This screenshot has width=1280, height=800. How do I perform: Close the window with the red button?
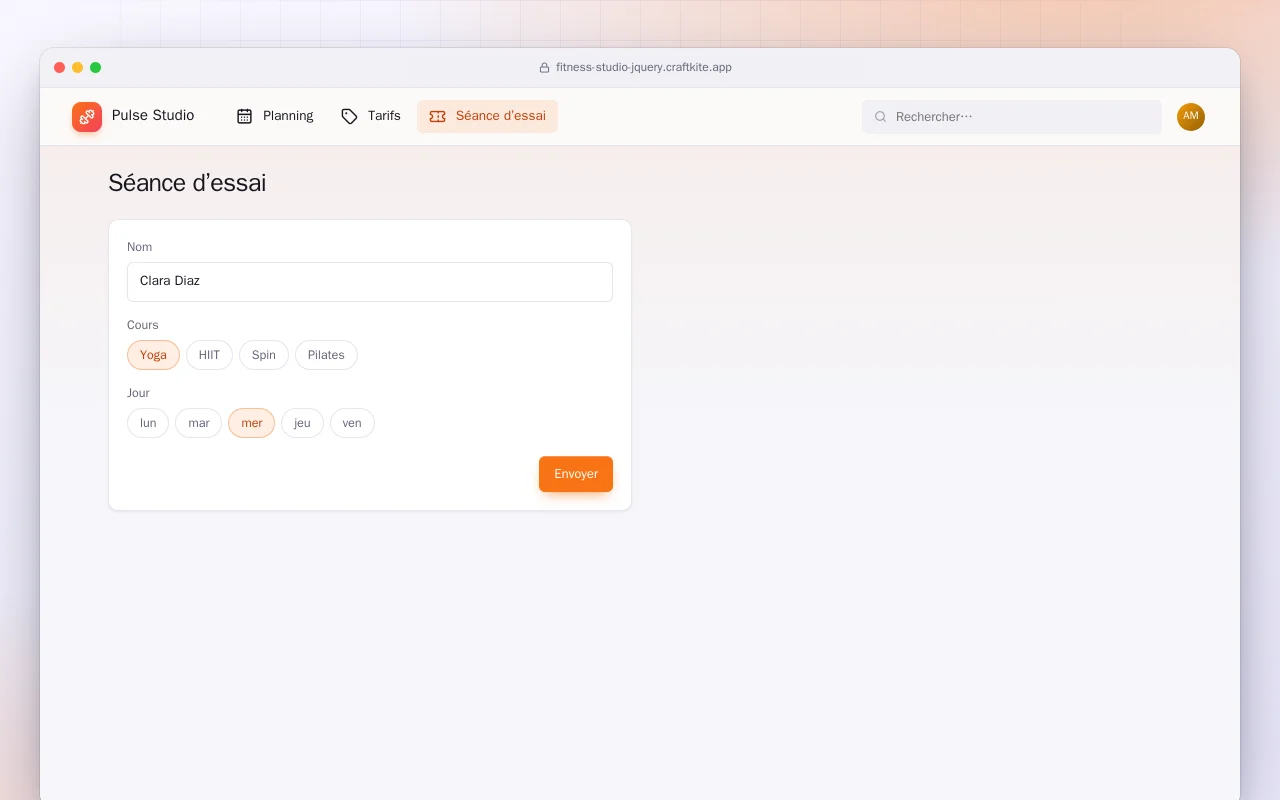(60, 68)
